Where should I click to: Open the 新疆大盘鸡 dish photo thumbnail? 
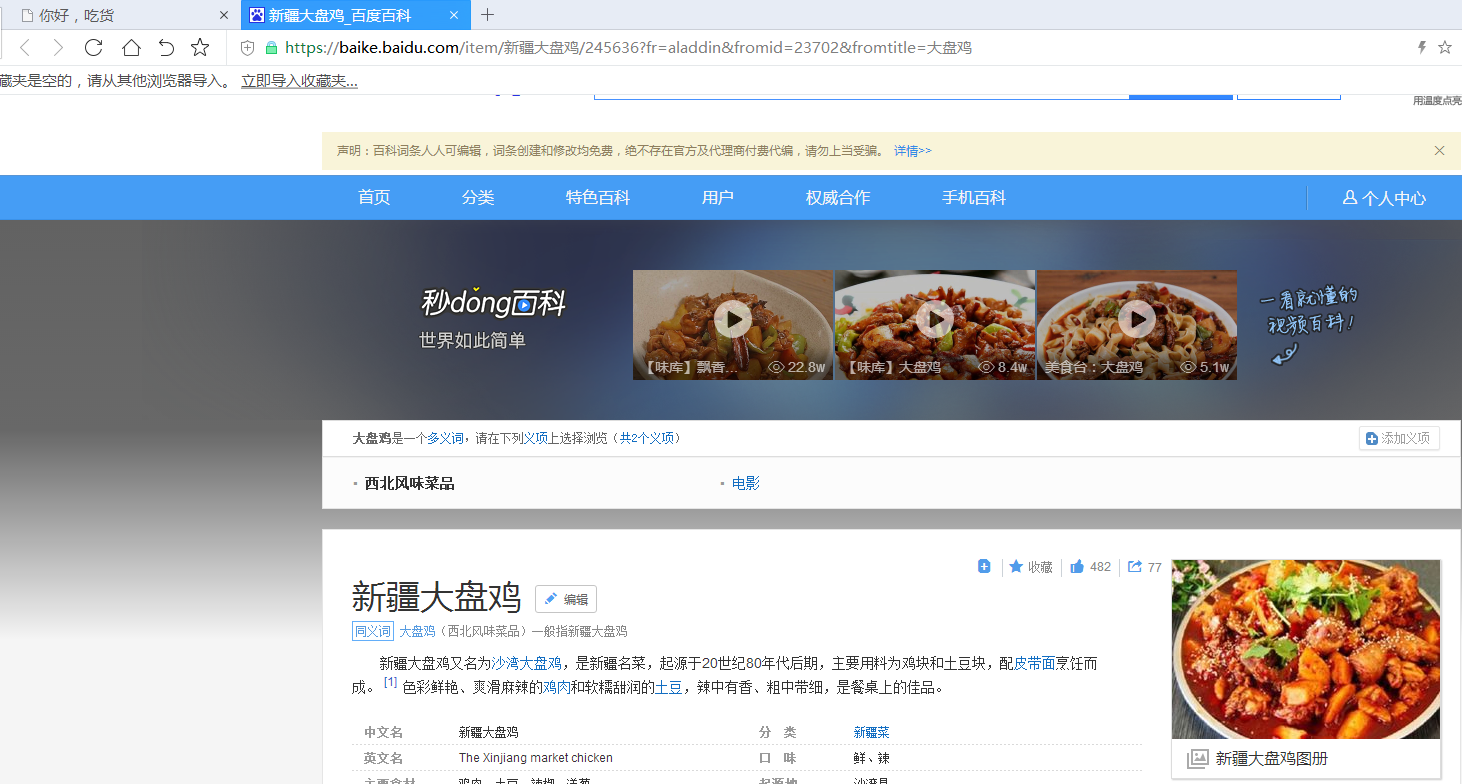point(1306,649)
